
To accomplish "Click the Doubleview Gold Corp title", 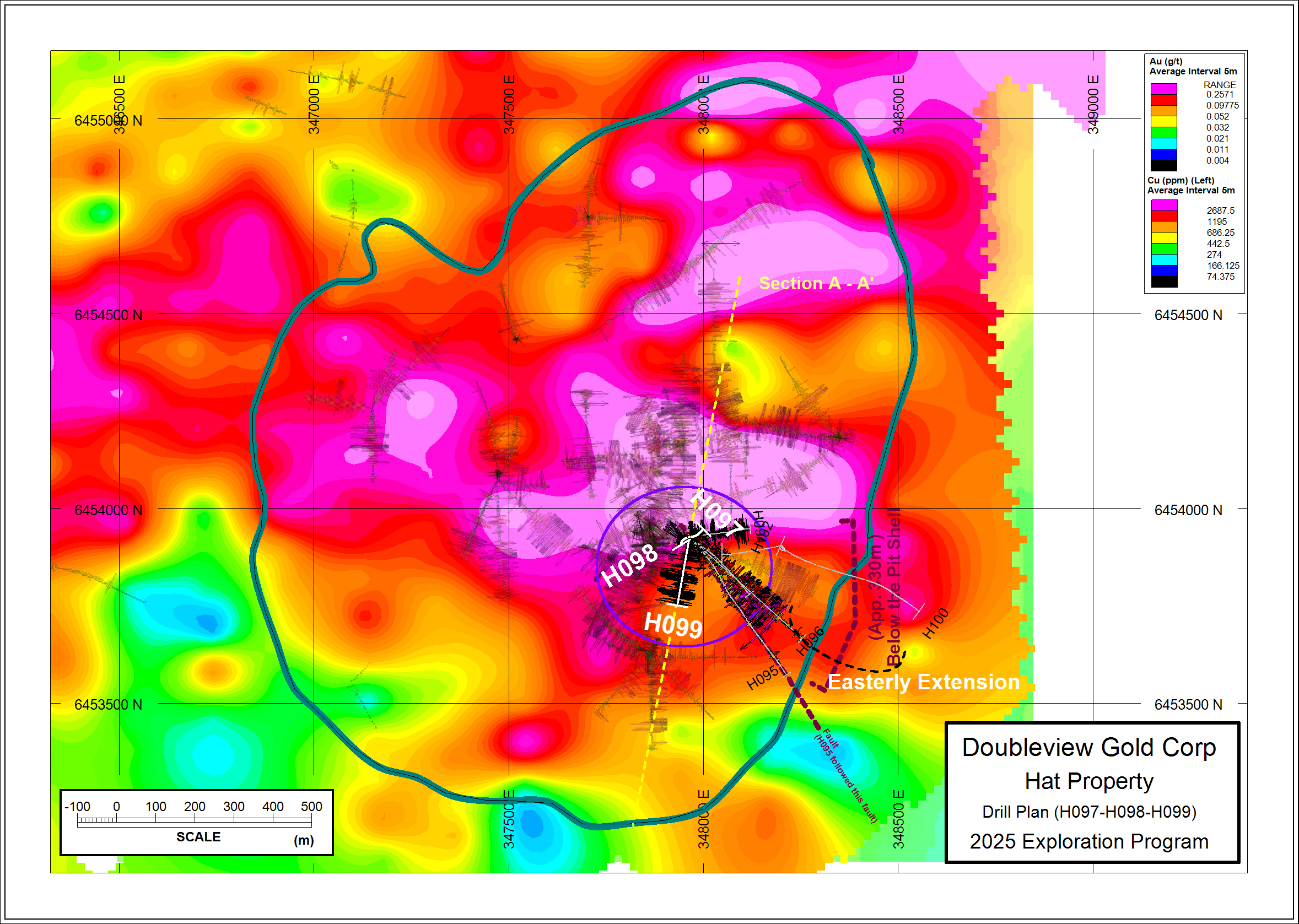I will (1088, 747).
